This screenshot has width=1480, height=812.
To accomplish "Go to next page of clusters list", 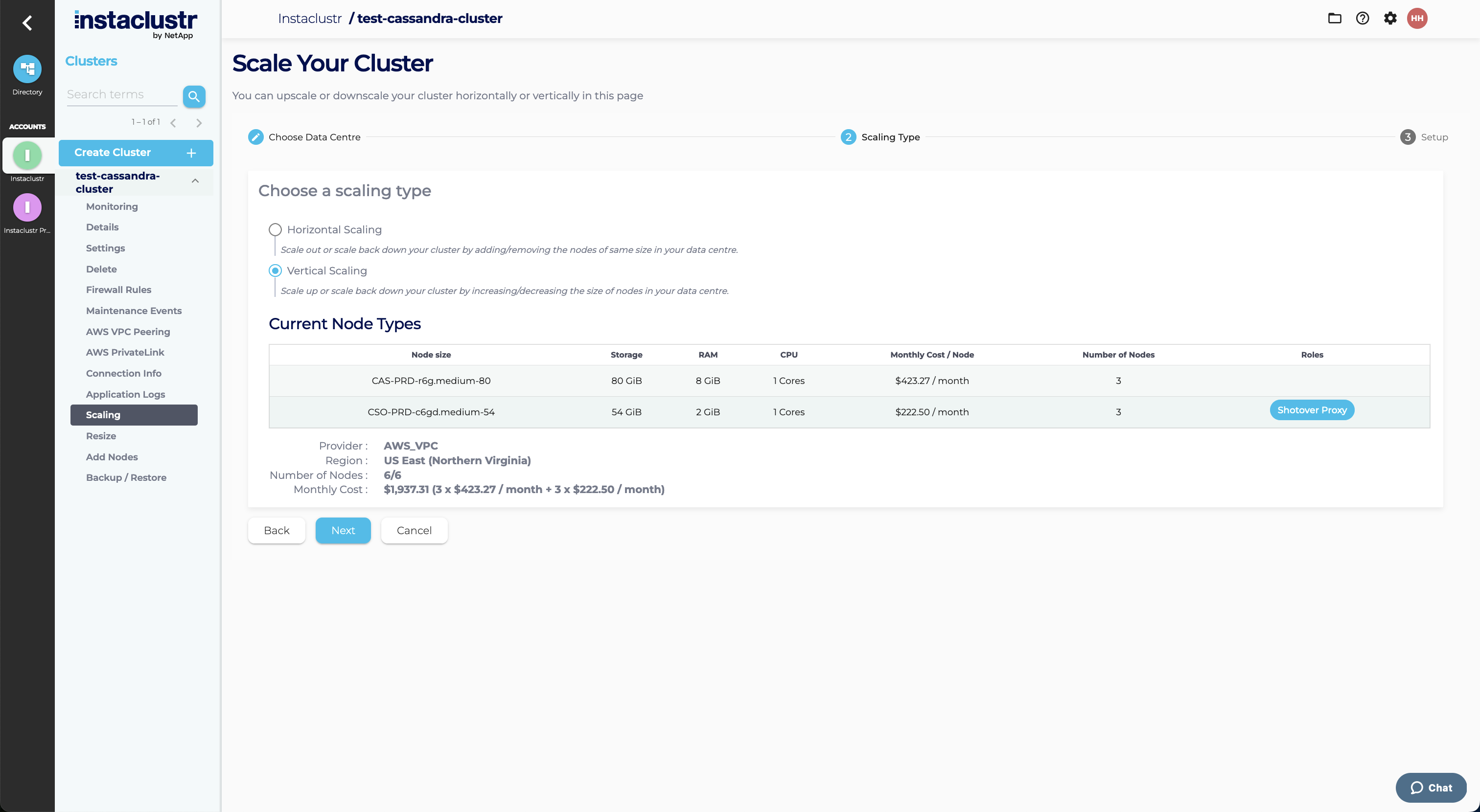I will pos(199,123).
